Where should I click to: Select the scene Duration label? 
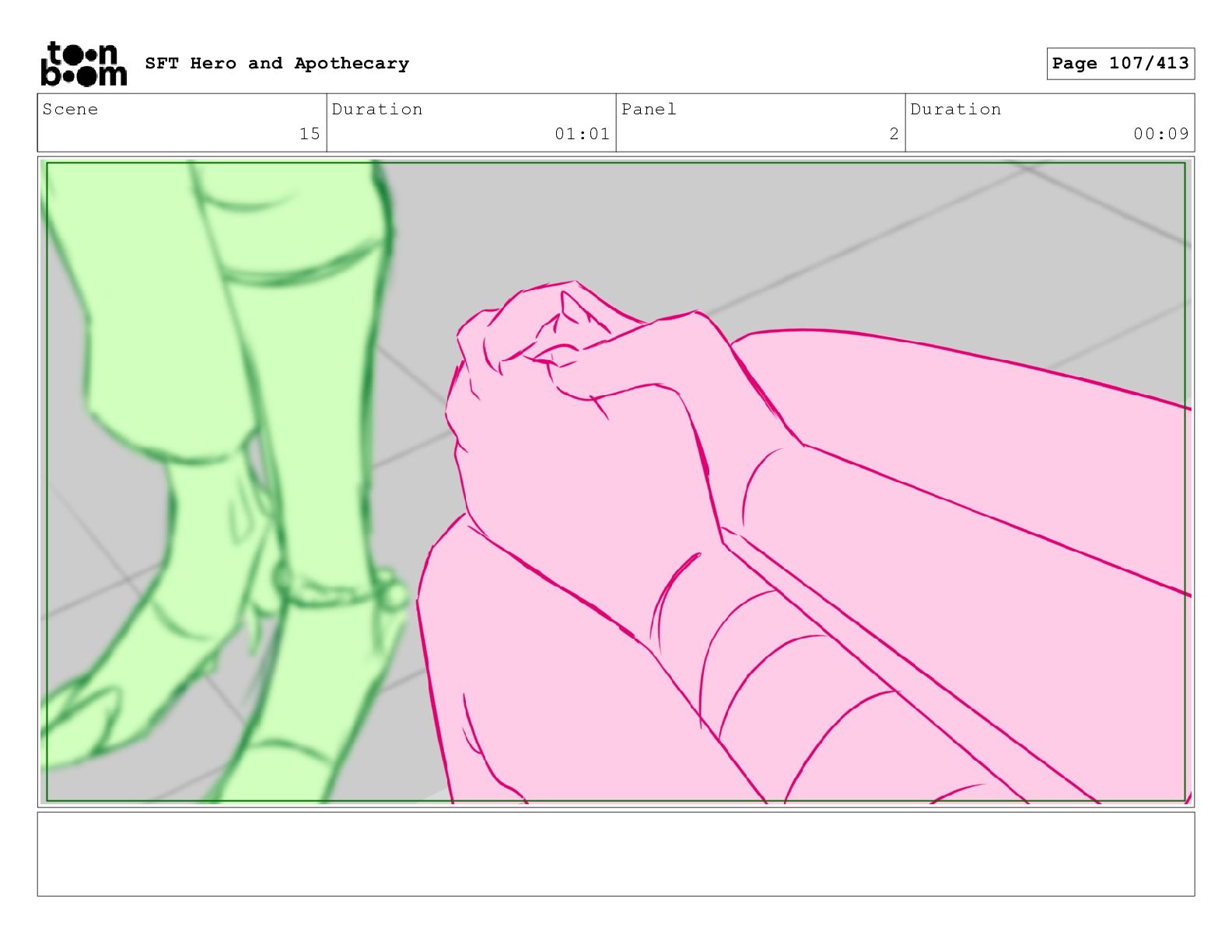(x=377, y=109)
